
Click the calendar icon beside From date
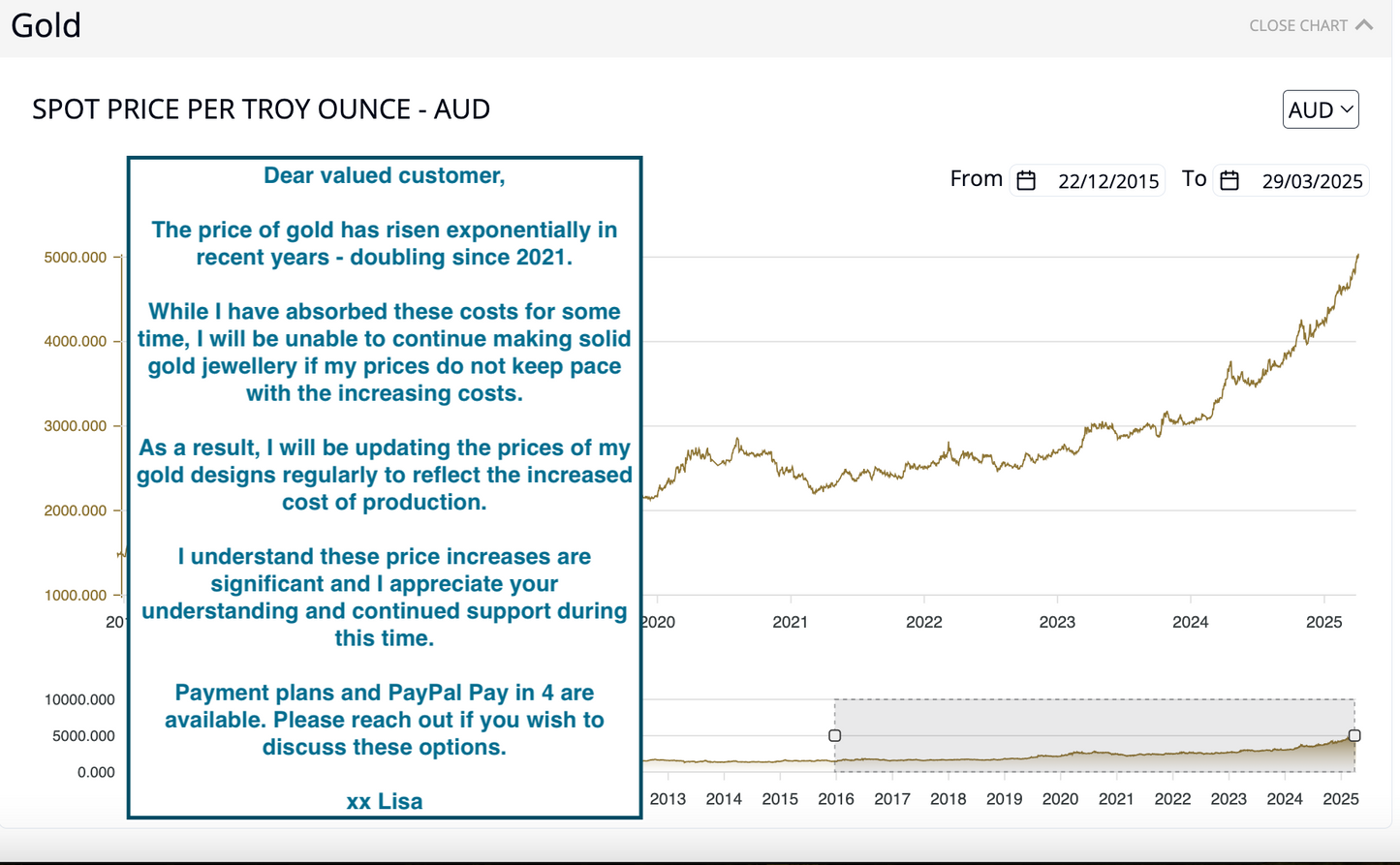1026,180
